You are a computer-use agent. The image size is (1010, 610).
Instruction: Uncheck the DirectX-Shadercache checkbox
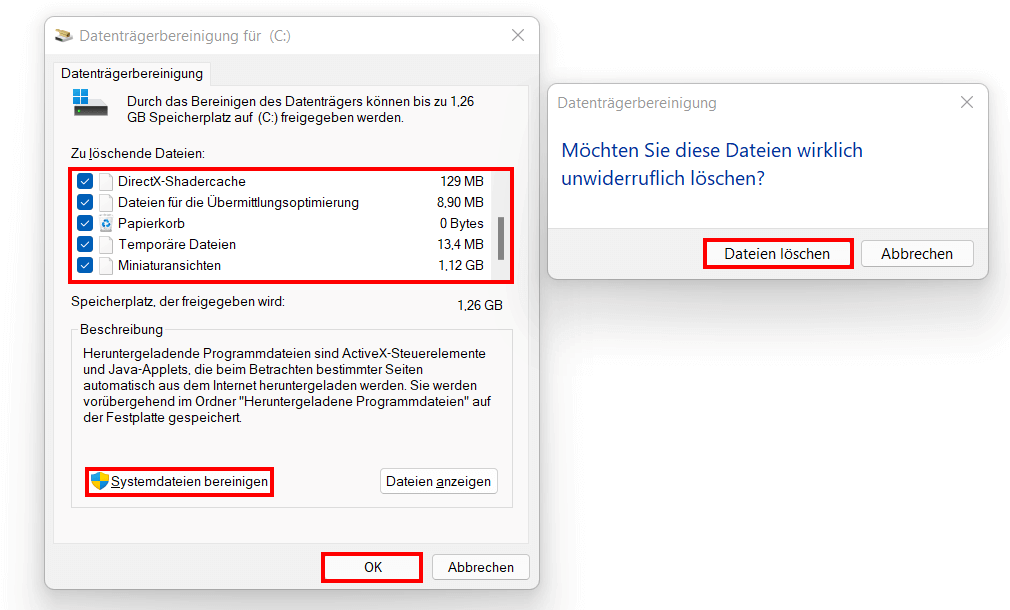pos(85,182)
